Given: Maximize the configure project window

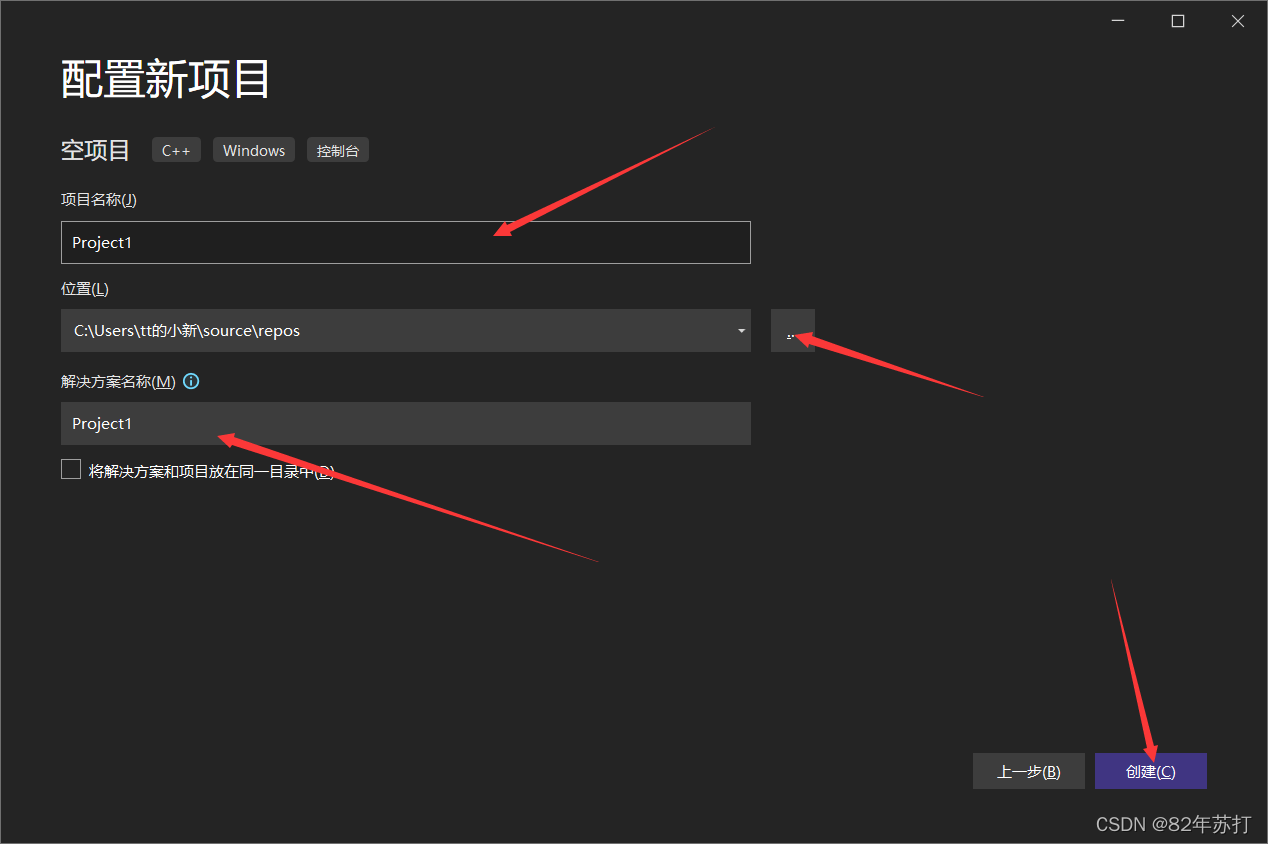Looking at the screenshot, I should 1178,21.
